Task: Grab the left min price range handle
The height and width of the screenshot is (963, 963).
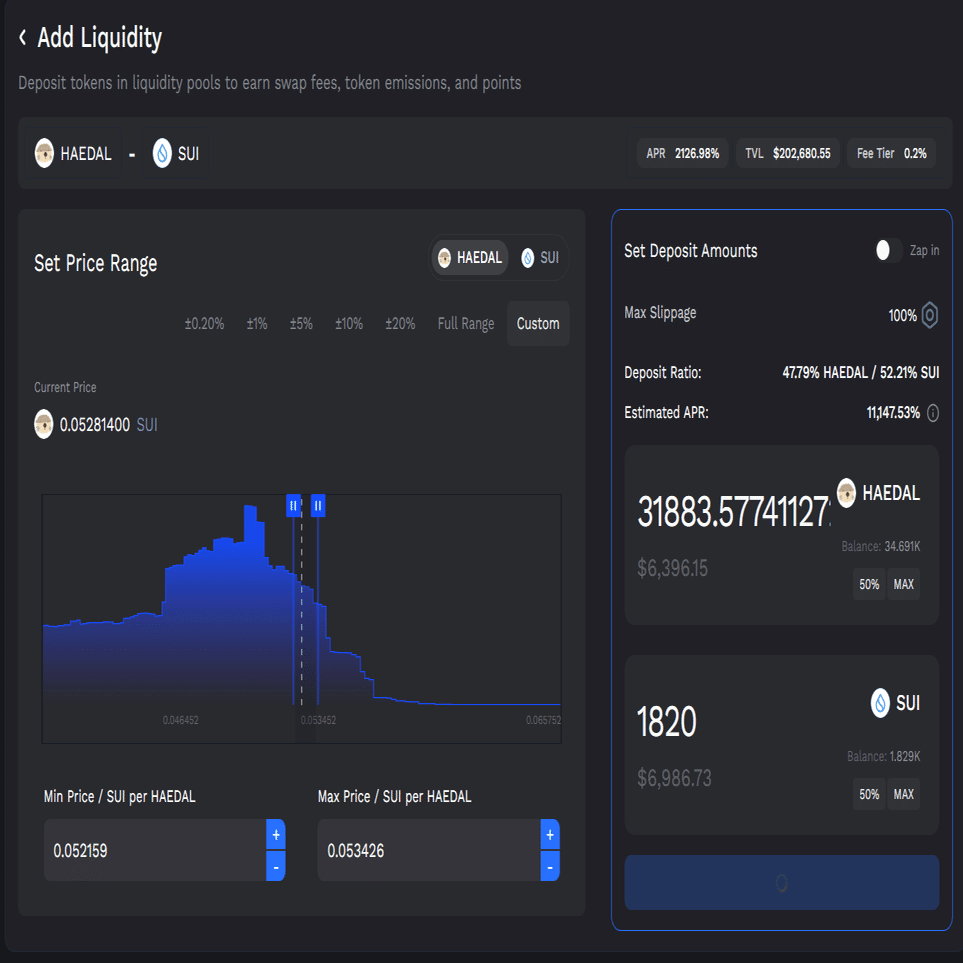Action: pyautogui.click(x=294, y=505)
